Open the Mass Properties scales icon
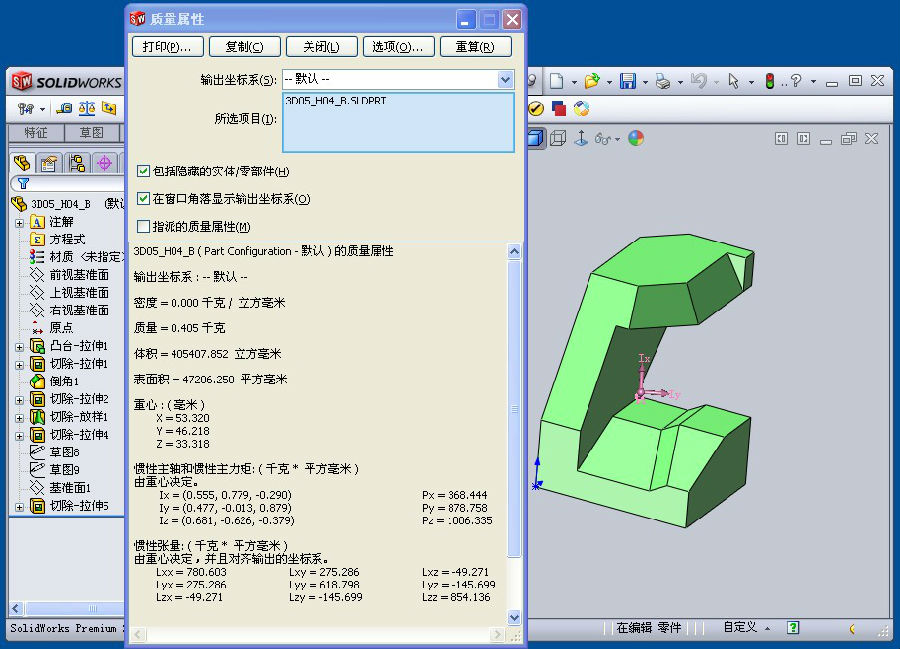This screenshot has width=900, height=649. point(87,108)
